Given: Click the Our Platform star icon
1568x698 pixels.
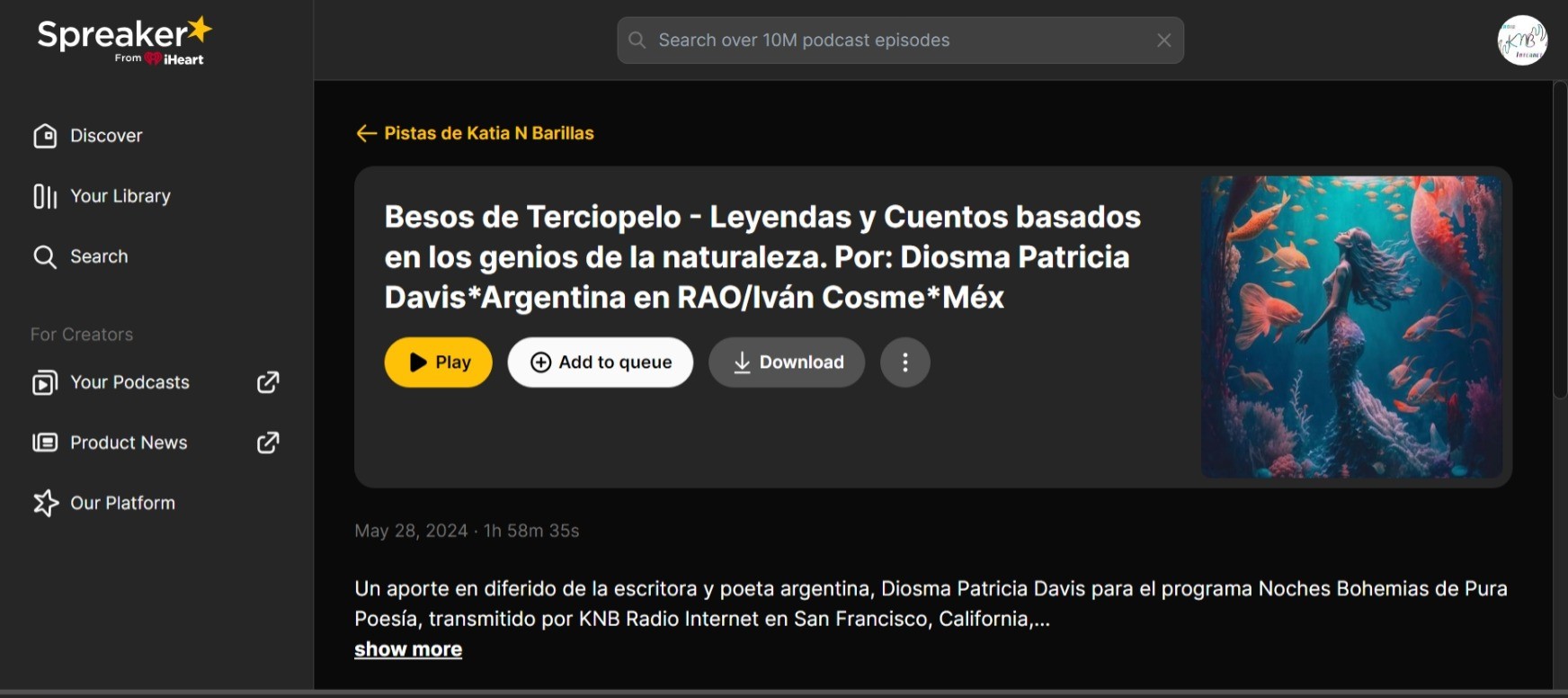Looking at the screenshot, I should 45,503.
